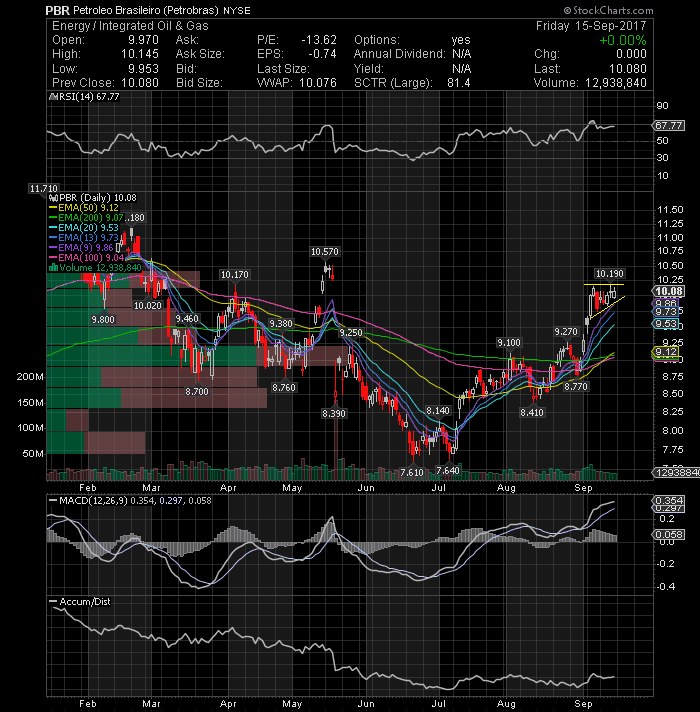Click the candlestick icon beside PBR (Daily)
This screenshot has width=700, height=712.
pos(53,198)
